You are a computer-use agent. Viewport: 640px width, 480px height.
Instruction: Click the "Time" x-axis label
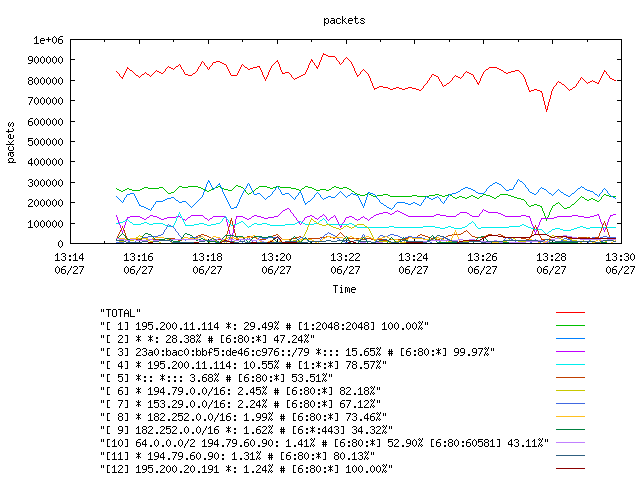point(344,289)
